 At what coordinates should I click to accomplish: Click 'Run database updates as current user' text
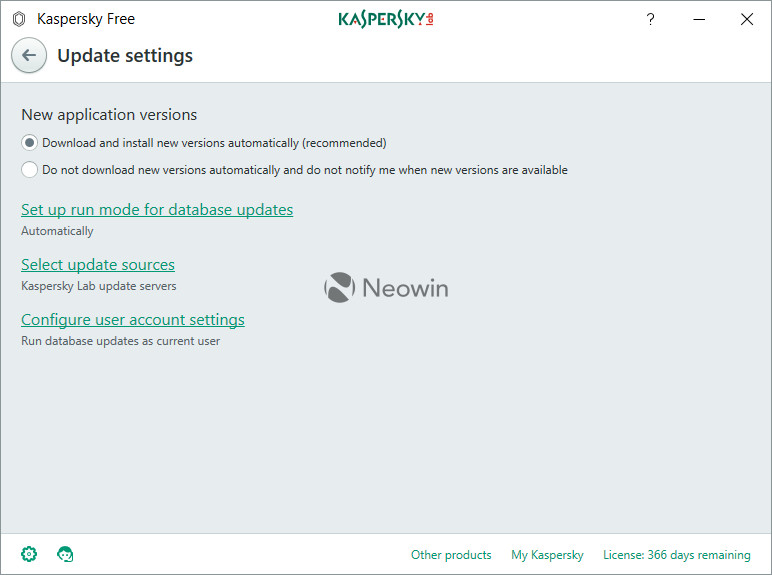tap(121, 341)
